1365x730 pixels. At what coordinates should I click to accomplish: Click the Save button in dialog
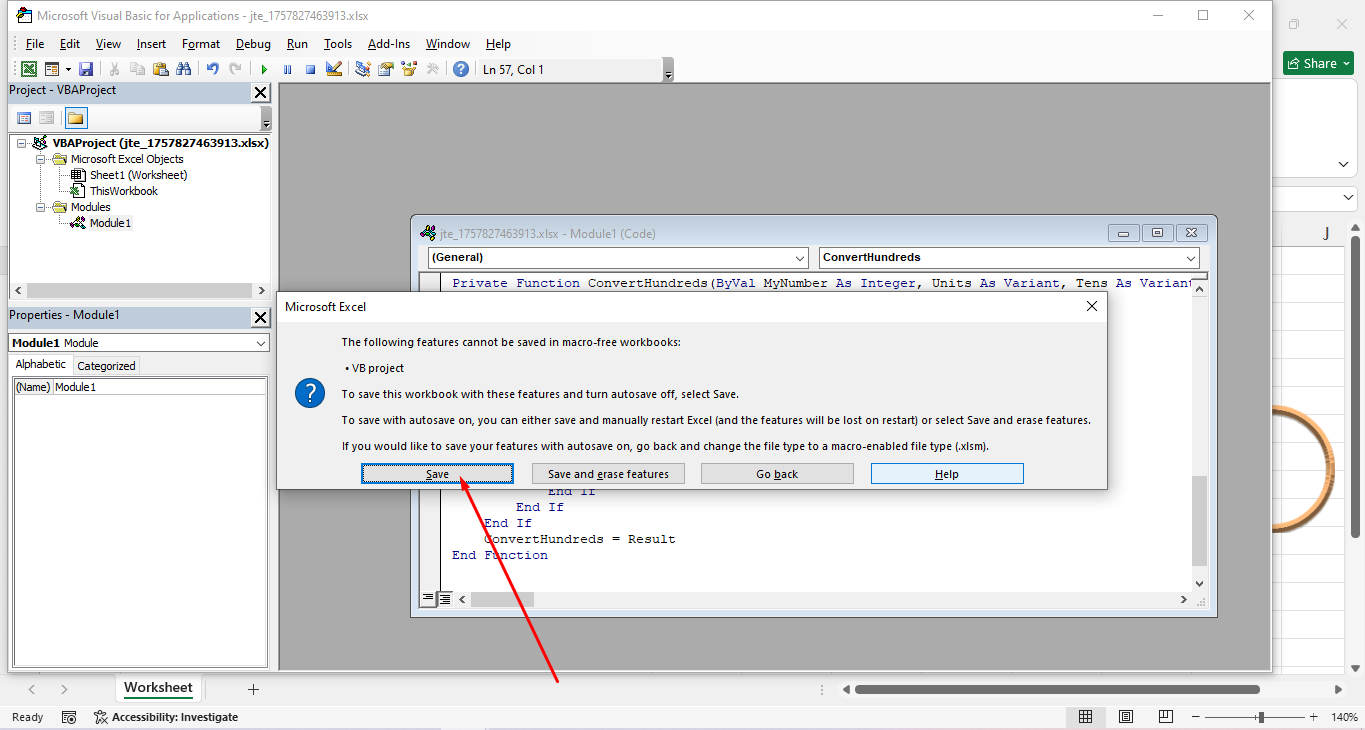[437, 474]
